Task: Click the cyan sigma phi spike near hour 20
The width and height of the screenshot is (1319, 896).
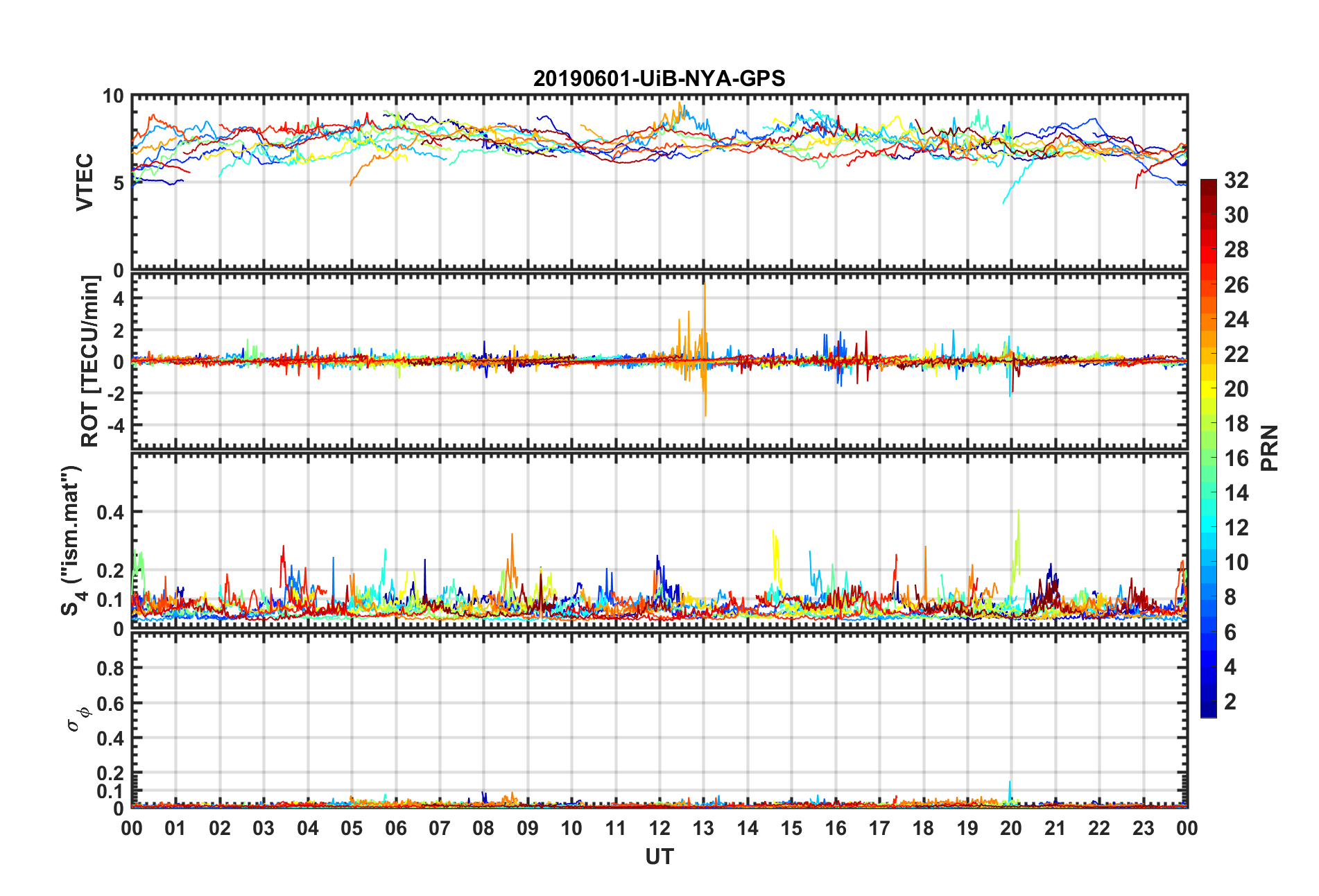Action: click(x=1010, y=791)
